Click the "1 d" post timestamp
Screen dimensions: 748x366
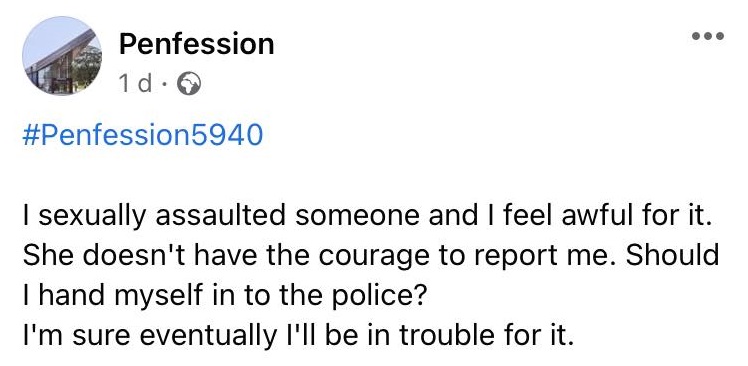point(136,85)
